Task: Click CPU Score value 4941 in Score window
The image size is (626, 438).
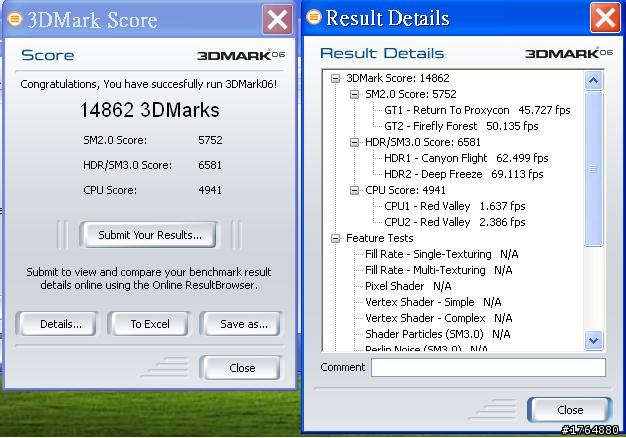Action: point(210,190)
